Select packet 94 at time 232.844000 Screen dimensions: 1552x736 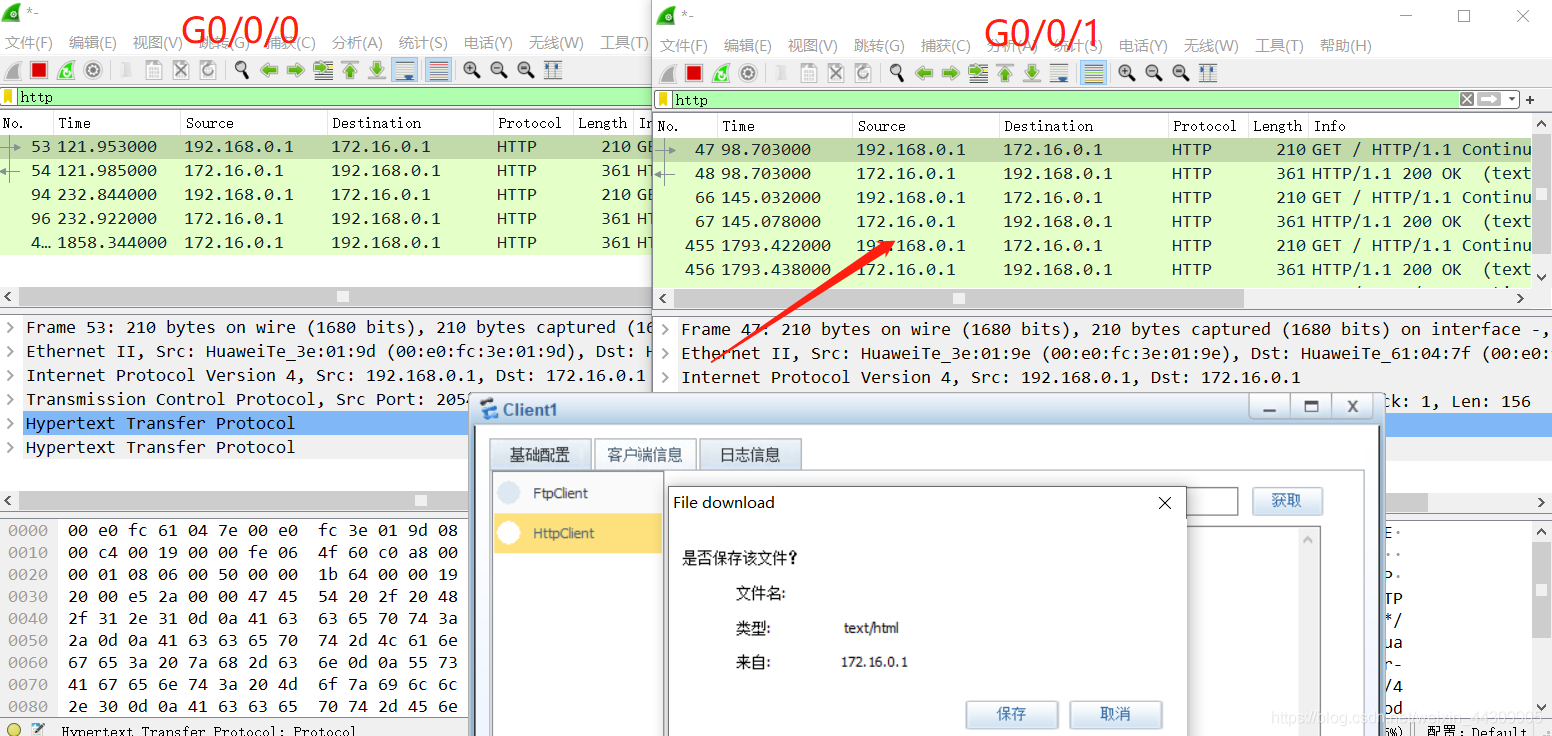(325, 195)
